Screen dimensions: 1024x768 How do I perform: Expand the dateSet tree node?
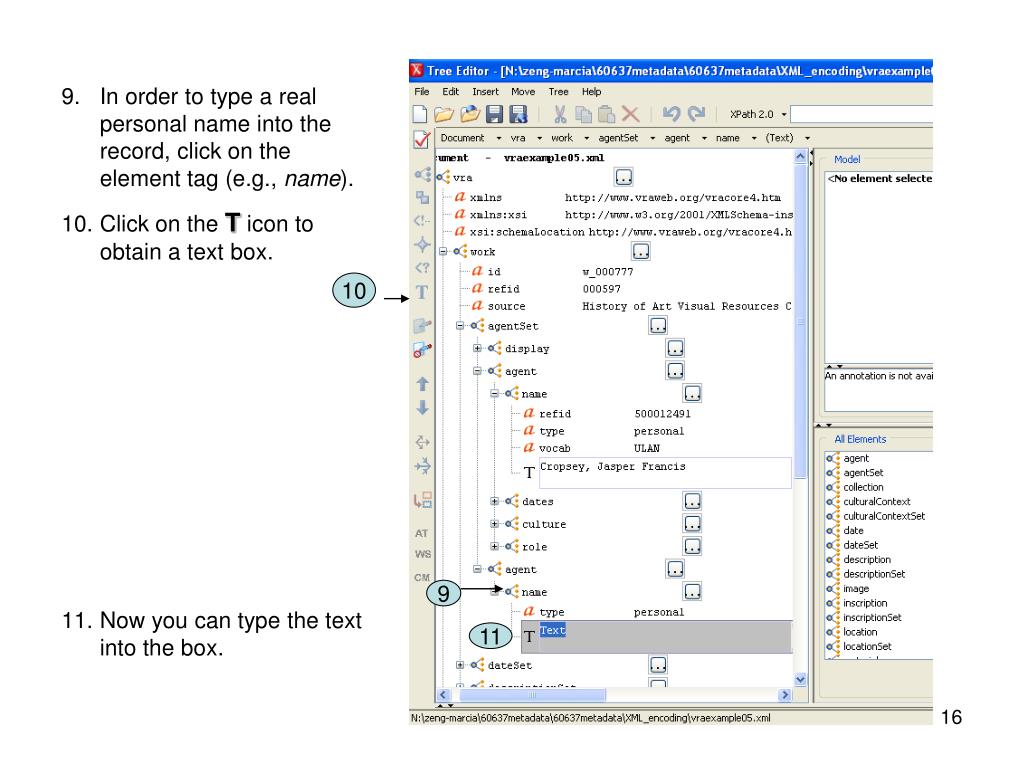(460, 665)
